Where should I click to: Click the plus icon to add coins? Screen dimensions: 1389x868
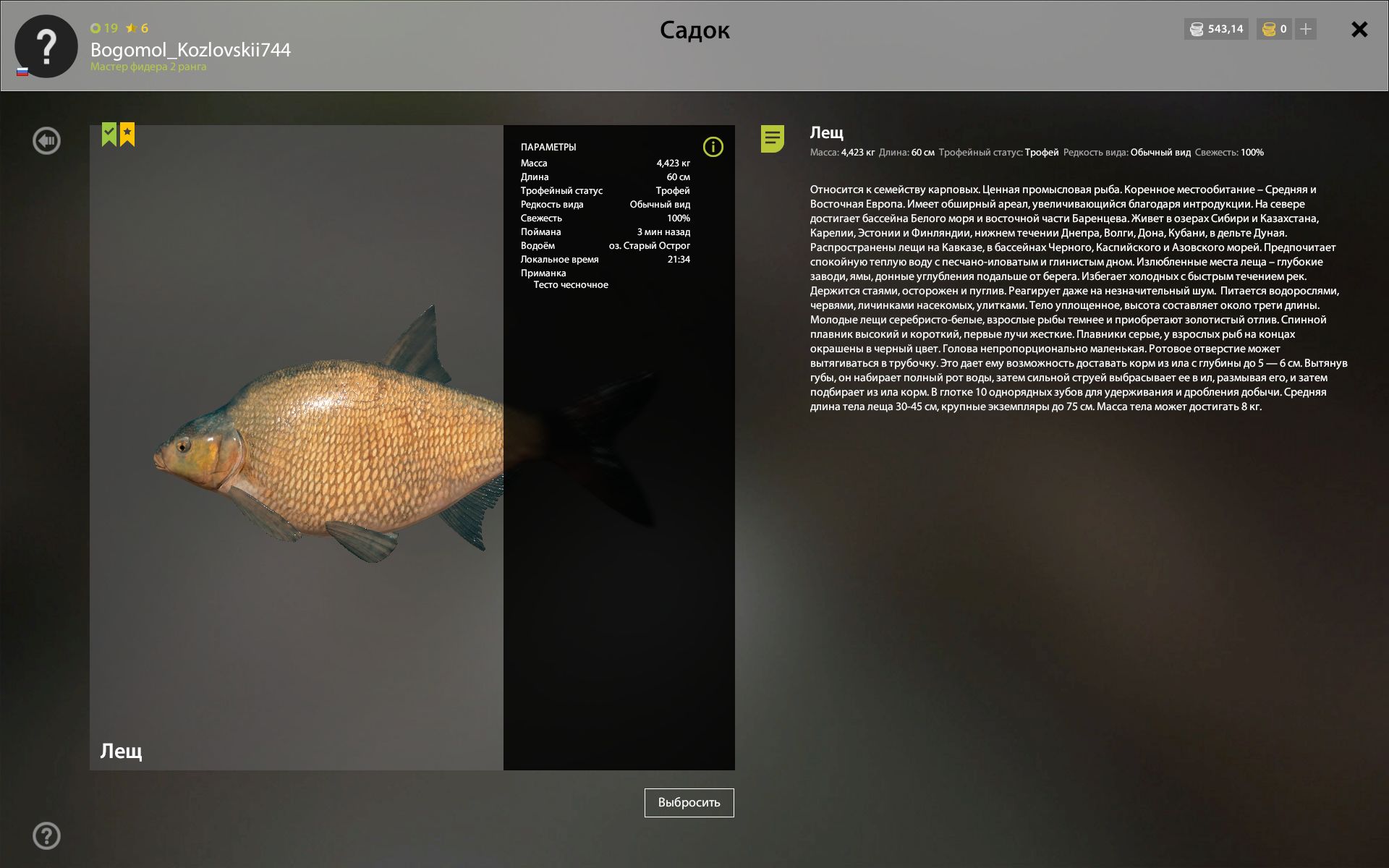click(x=1306, y=29)
